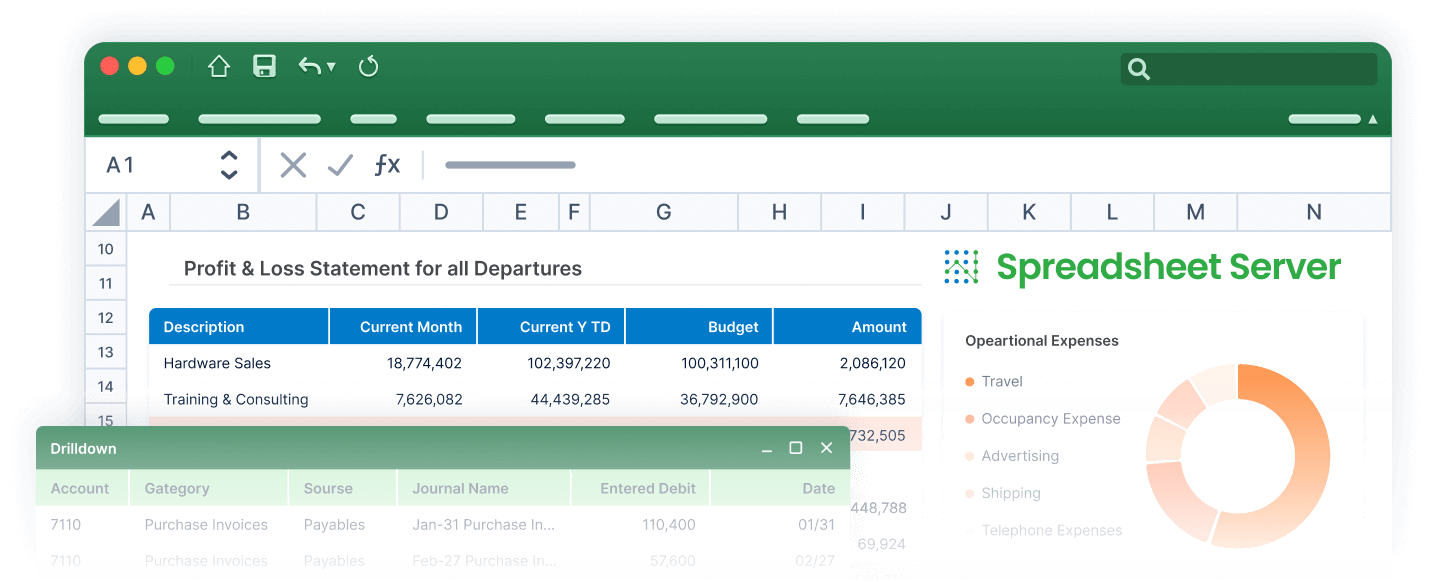This screenshot has width=1440, height=582.
Task: Open the Insert Function (fx) icon
Action: point(387,165)
